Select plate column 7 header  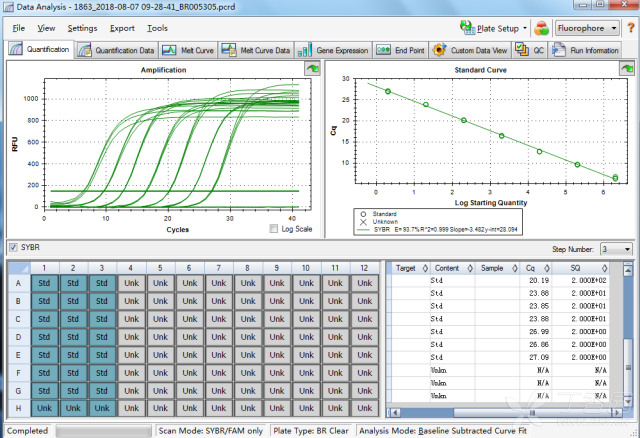coord(219,268)
